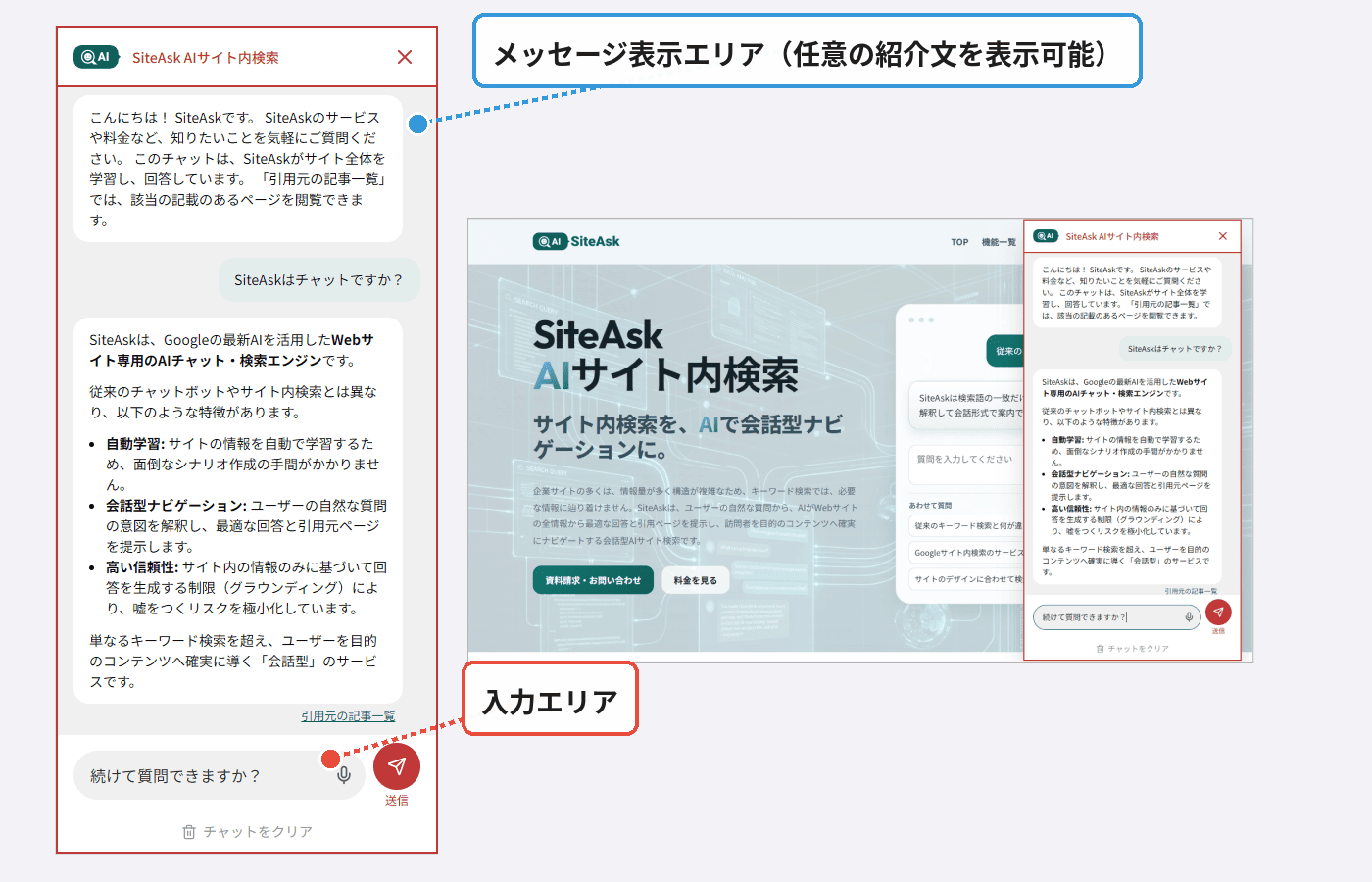
Task: Select the suggested question 従来のキーワード検索と何が違
Action: [x=966, y=526]
